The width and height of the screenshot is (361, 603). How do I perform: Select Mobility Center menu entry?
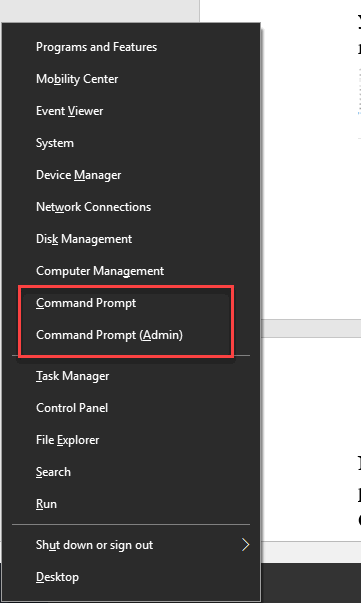pos(131,79)
